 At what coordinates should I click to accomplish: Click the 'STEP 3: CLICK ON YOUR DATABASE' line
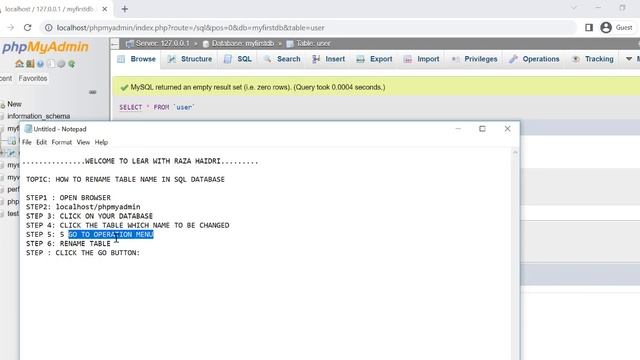coord(89,216)
